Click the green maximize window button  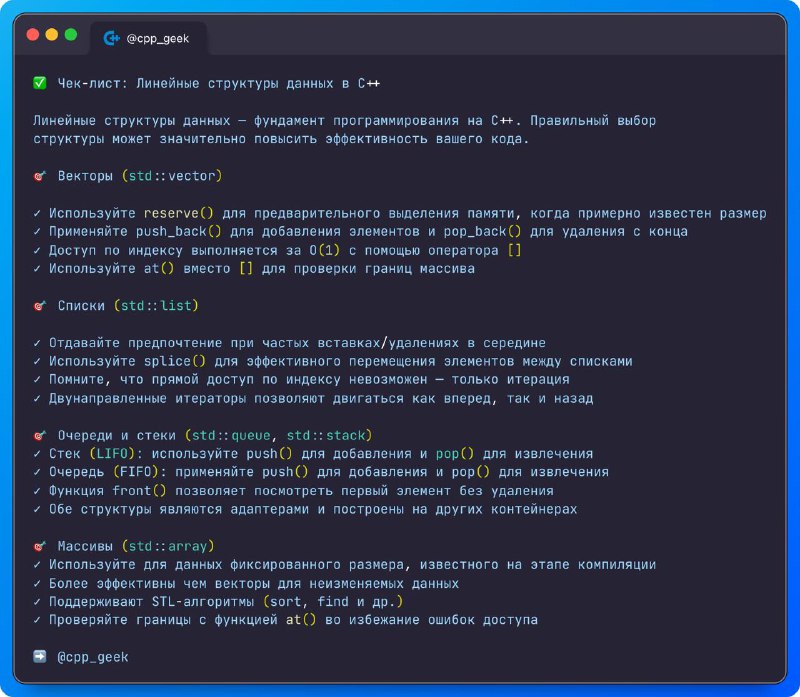tap(71, 35)
